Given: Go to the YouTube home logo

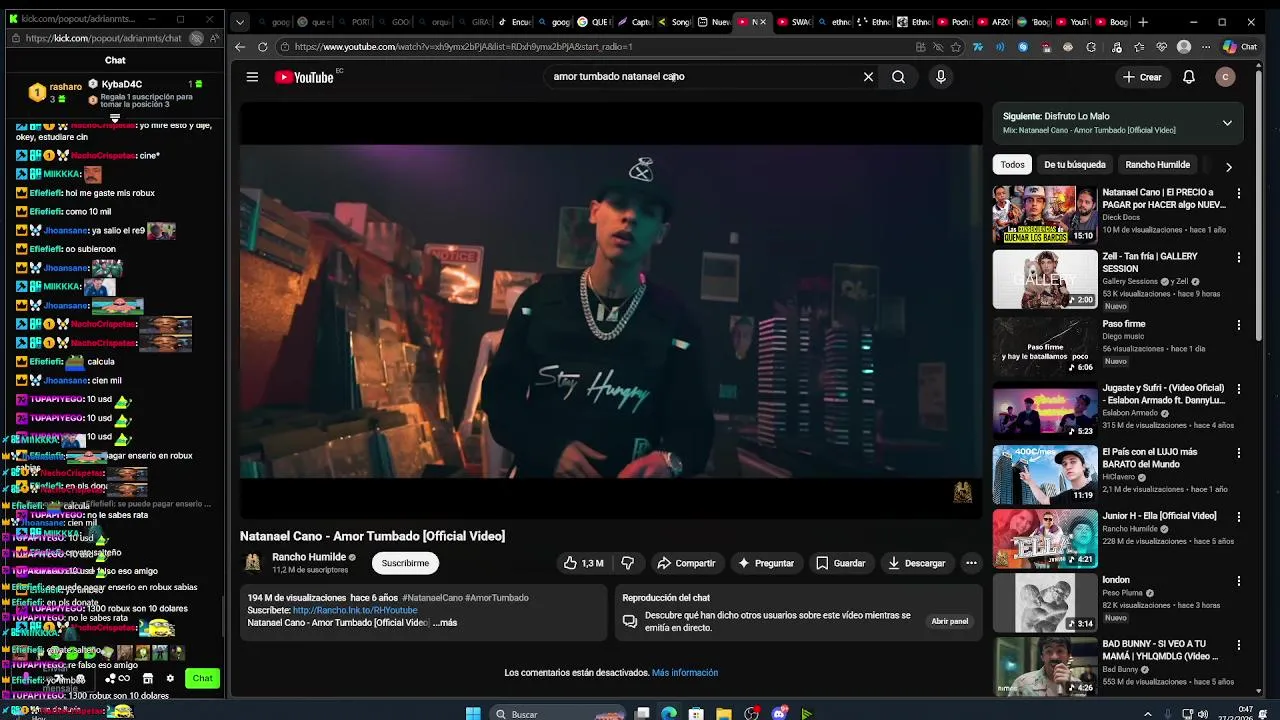Looking at the screenshot, I should (304, 77).
